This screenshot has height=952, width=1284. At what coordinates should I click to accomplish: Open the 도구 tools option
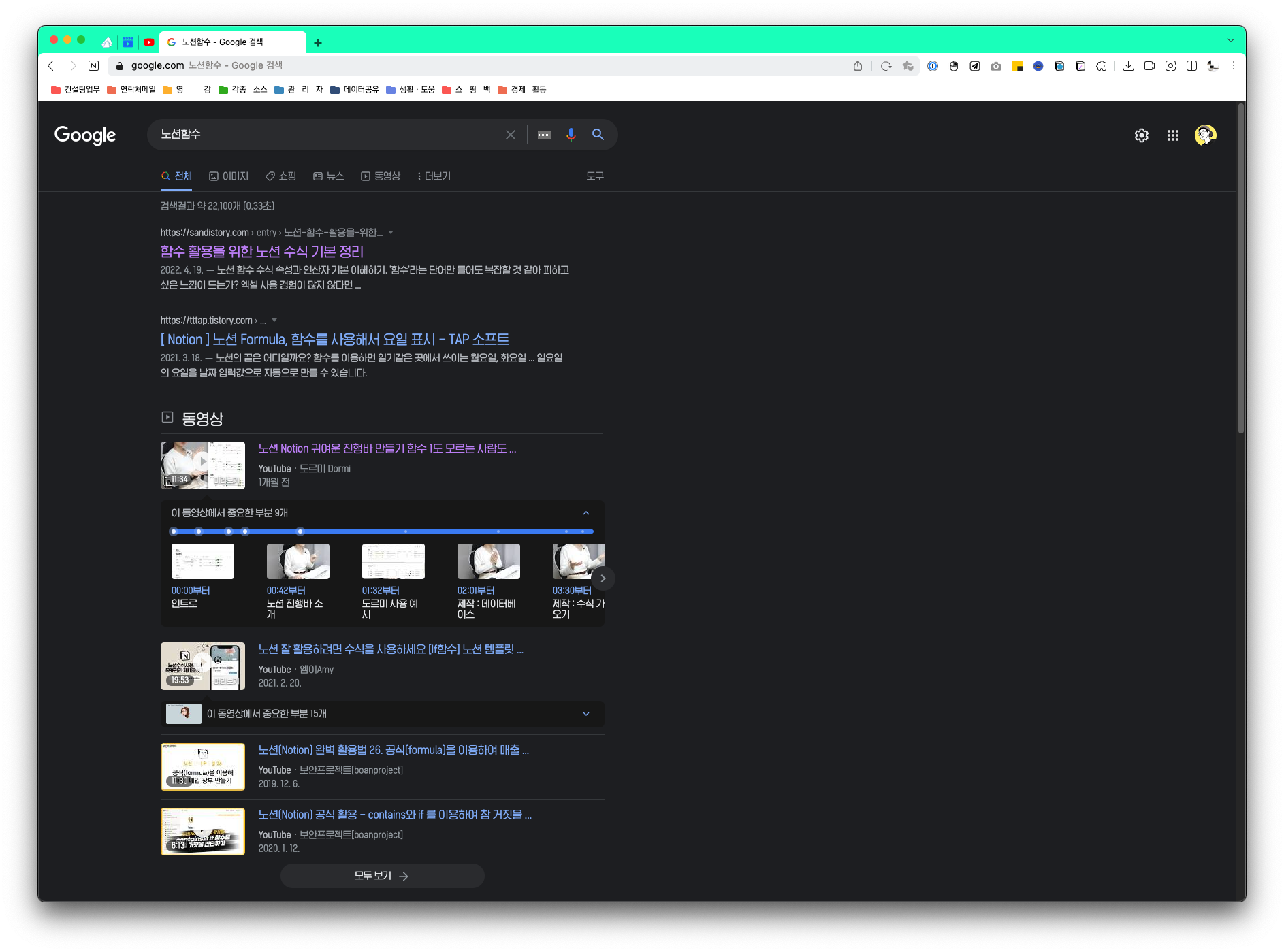tap(595, 176)
